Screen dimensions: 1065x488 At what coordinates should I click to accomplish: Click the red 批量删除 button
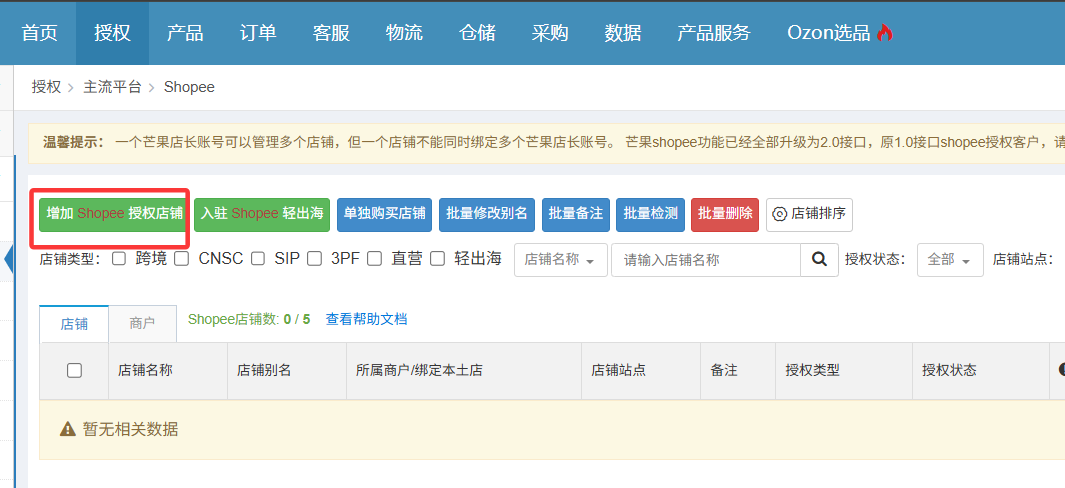pyautogui.click(x=725, y=214)
